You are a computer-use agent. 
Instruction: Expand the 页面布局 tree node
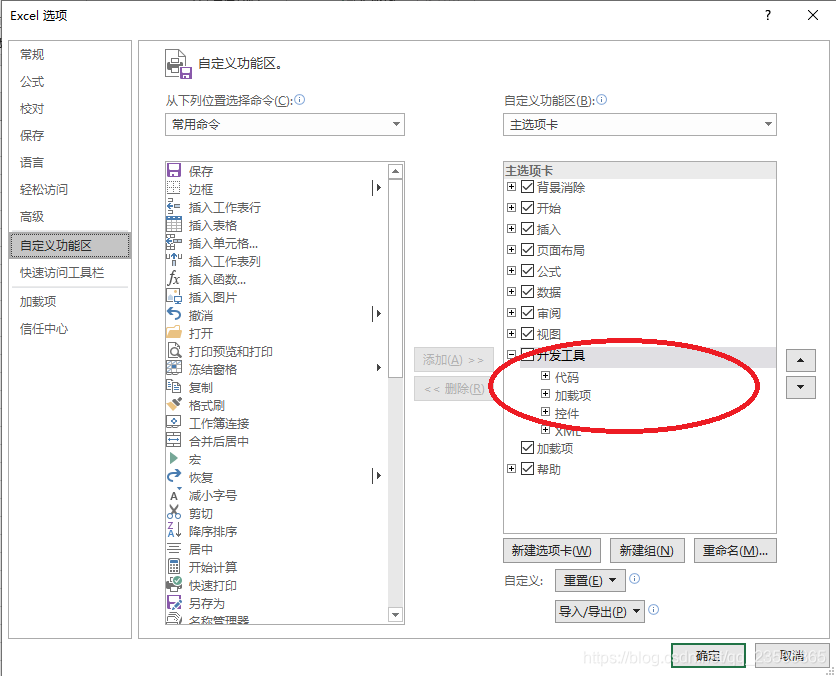[x=511, y=250]
